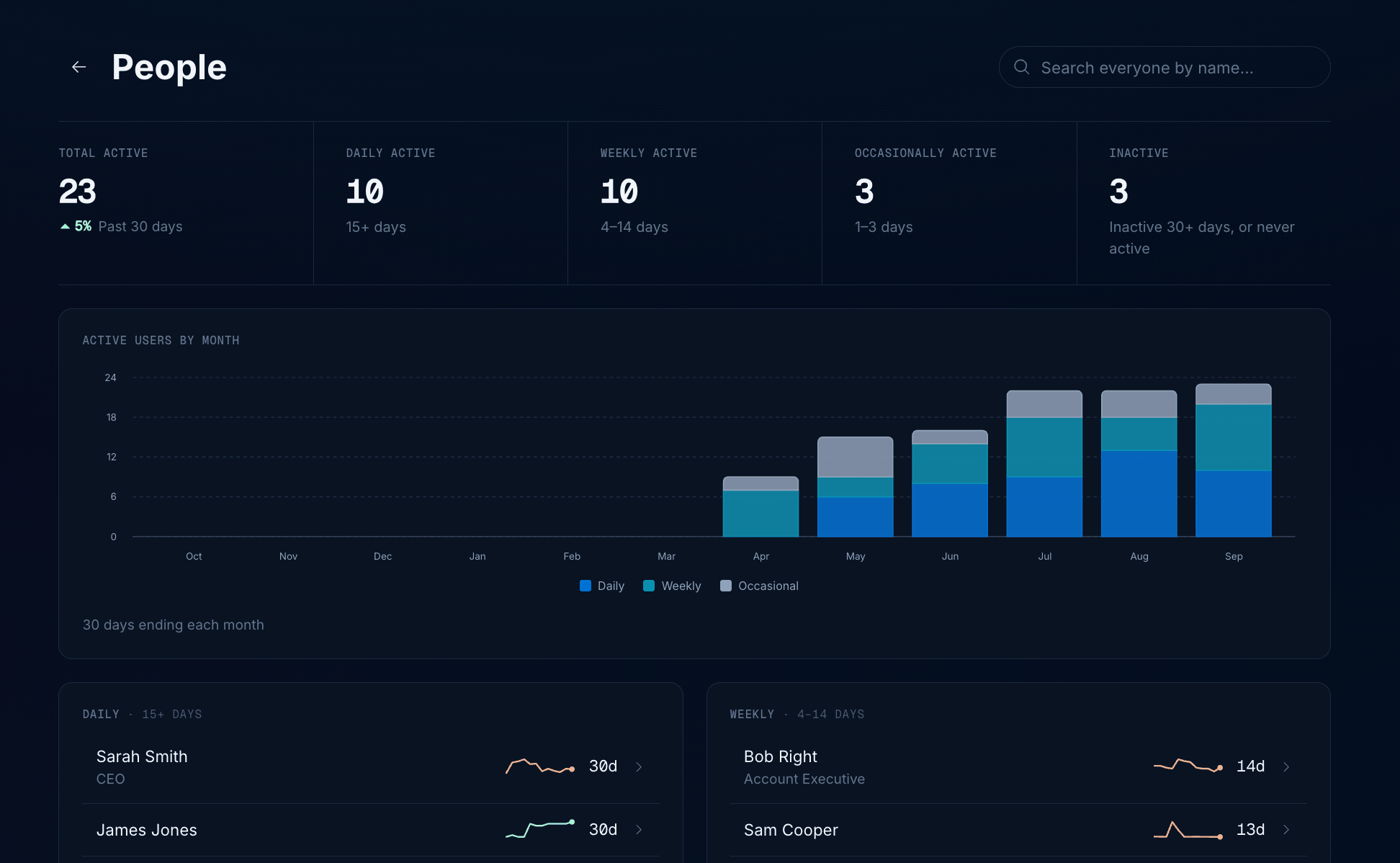Click the 'WEEKLY · 4–14 DAYS' section header
Viewport: 1400px width, 863px height.
797,714
